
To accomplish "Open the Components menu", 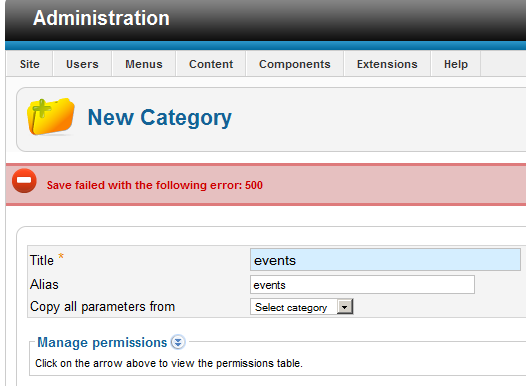I will point(295,64).
